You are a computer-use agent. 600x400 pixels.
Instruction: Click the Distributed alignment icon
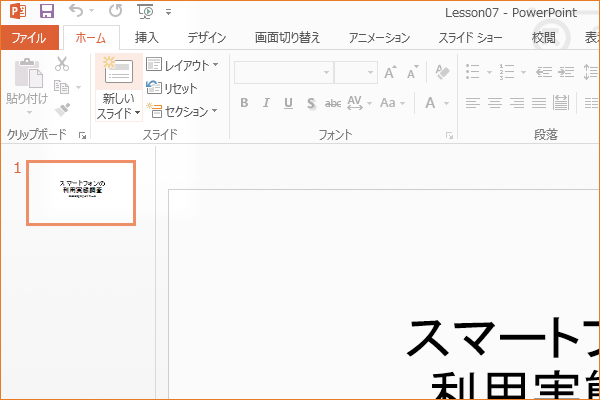click(561, 103)
